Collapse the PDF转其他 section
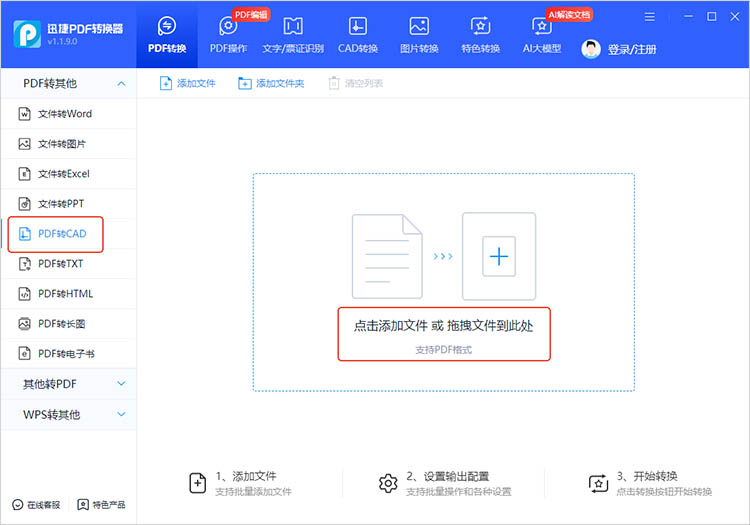The height and width of the screenshot is (525, 750). pos(121,84)
